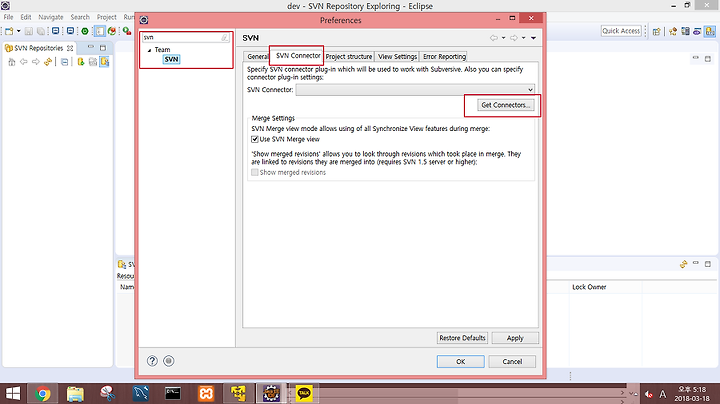Open XAMPP from the taskbar
This screenshot has height=404, width=720.
tap(206, 393)
